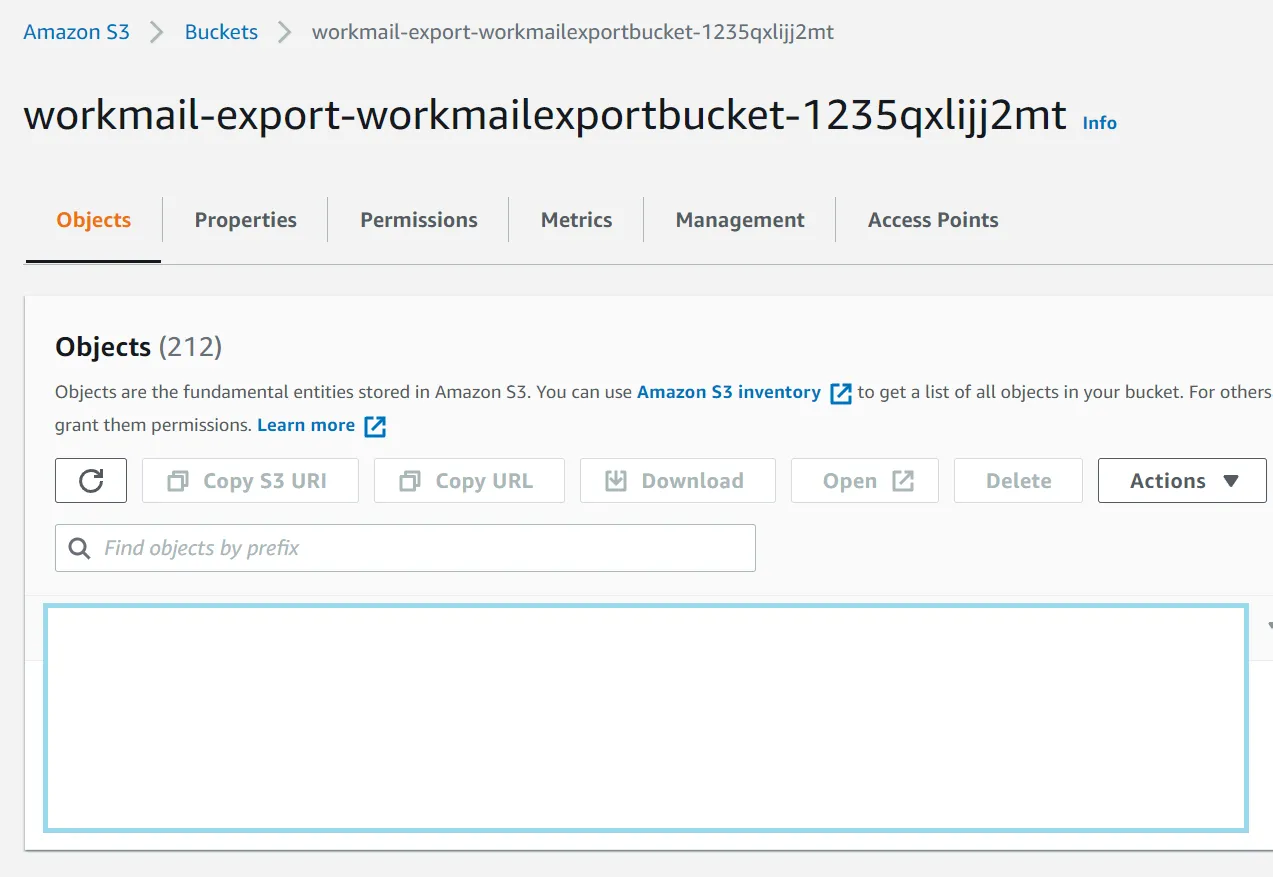1273x877 pixels.
Task: Go to Buckets in the breadcrumb
Action: (221, 32)
